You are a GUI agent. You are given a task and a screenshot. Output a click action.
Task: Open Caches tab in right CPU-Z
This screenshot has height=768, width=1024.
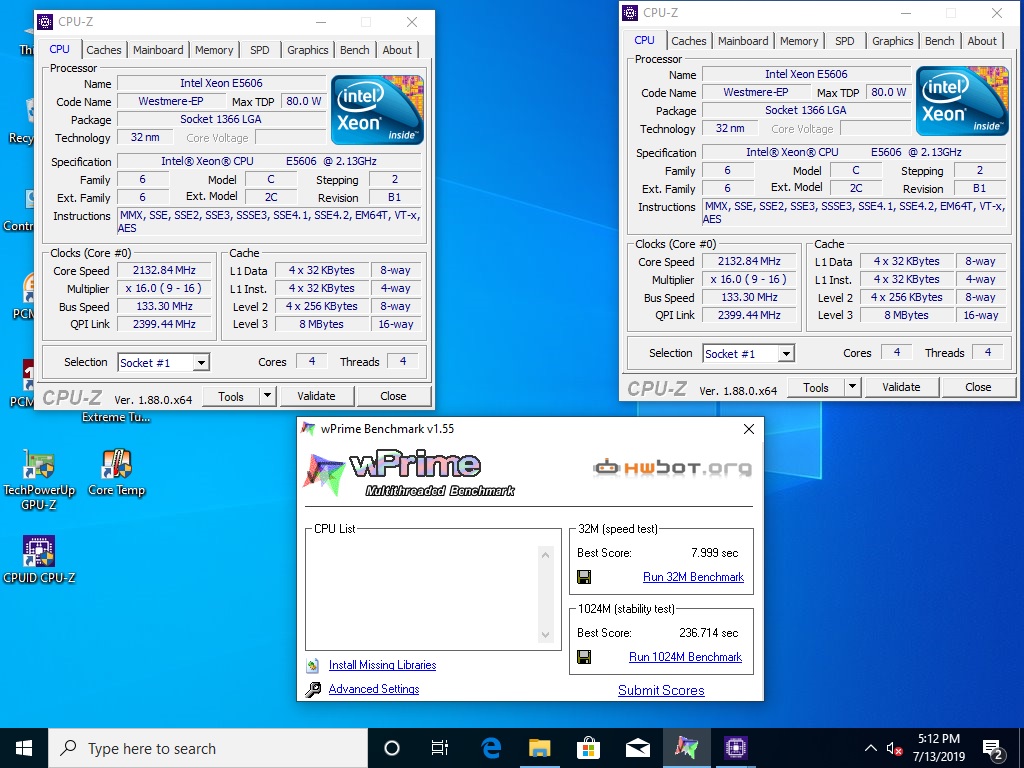point(689,40)
